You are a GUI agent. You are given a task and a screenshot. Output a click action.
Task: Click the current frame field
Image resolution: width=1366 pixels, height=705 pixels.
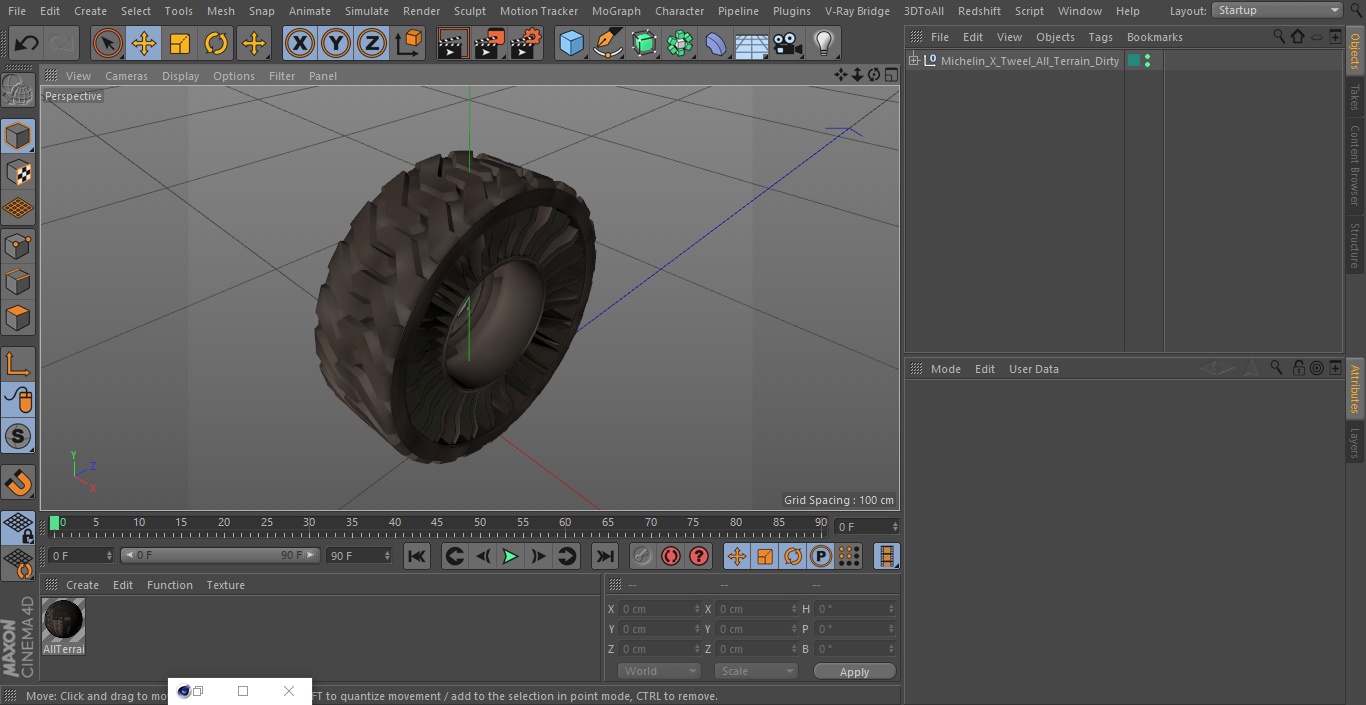tap(867, 526)
